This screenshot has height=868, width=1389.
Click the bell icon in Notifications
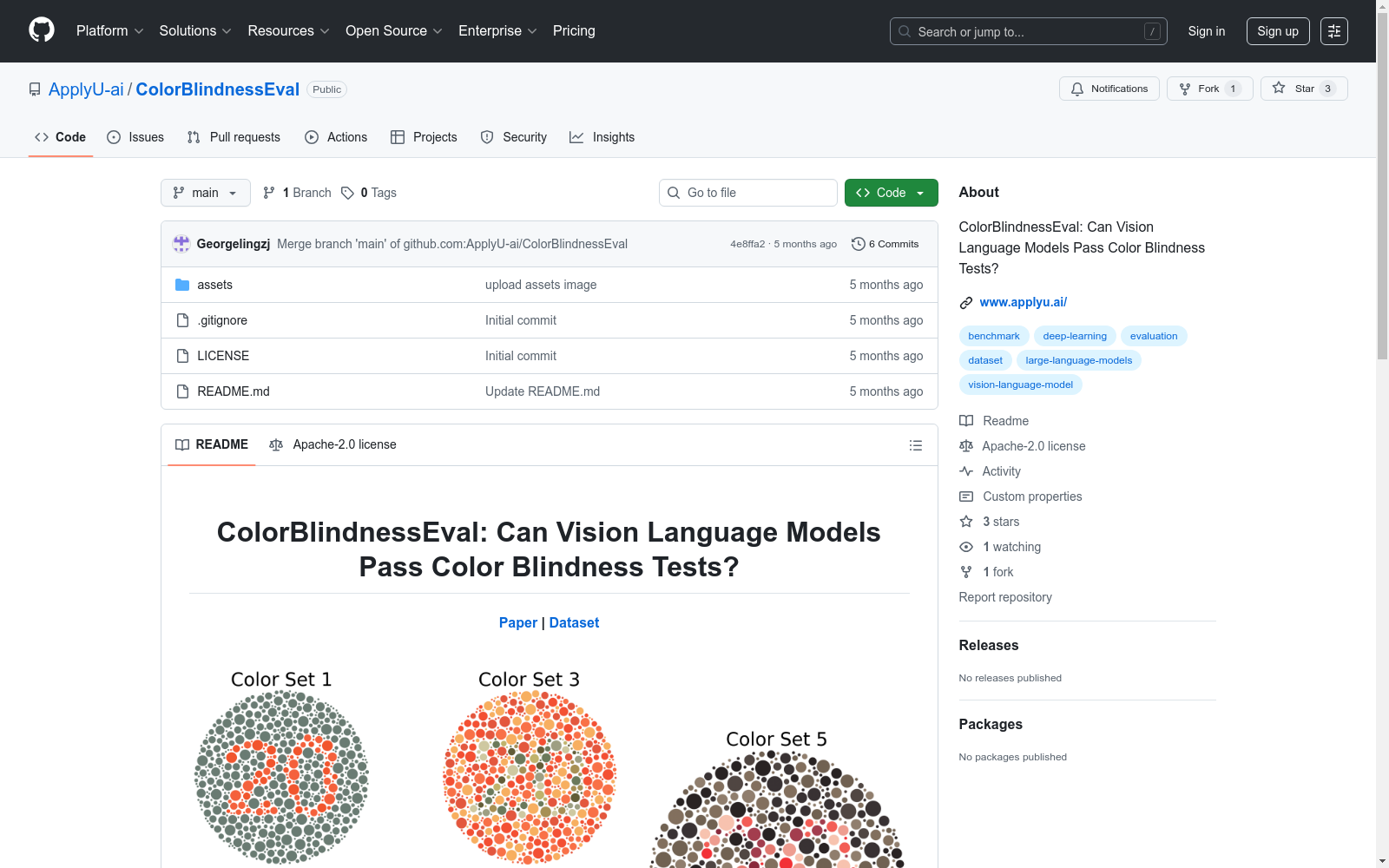(1077, 89)
